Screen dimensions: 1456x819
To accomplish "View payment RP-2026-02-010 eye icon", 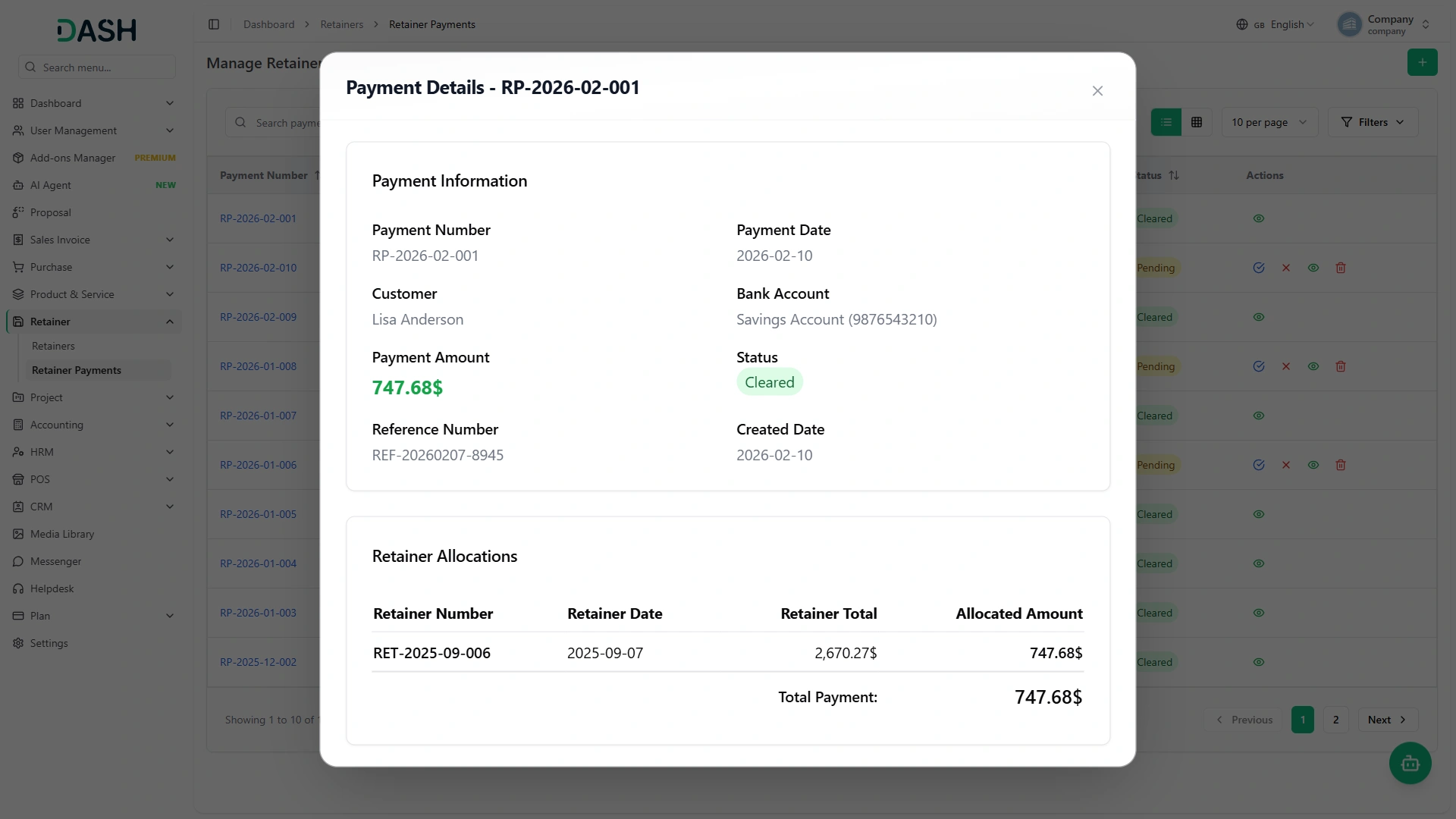I will 1313,268.
